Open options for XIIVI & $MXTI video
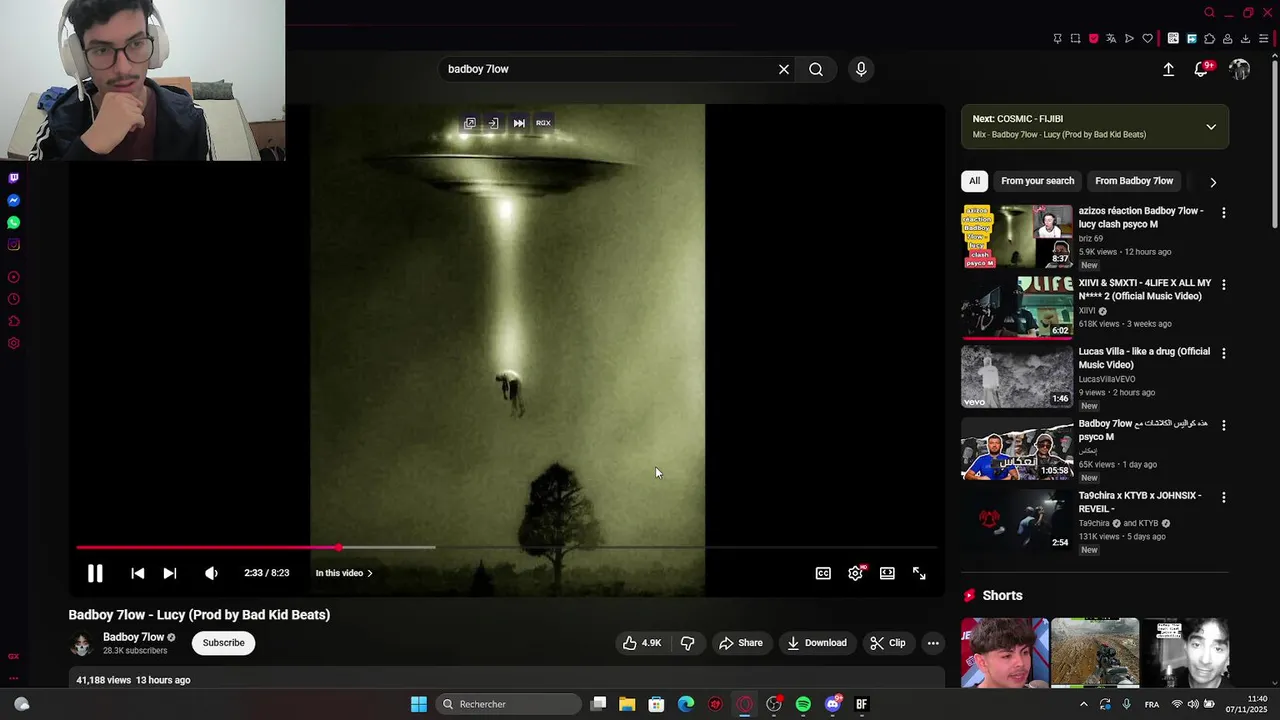This screenshot has height=720, width=1280. 1223,285
